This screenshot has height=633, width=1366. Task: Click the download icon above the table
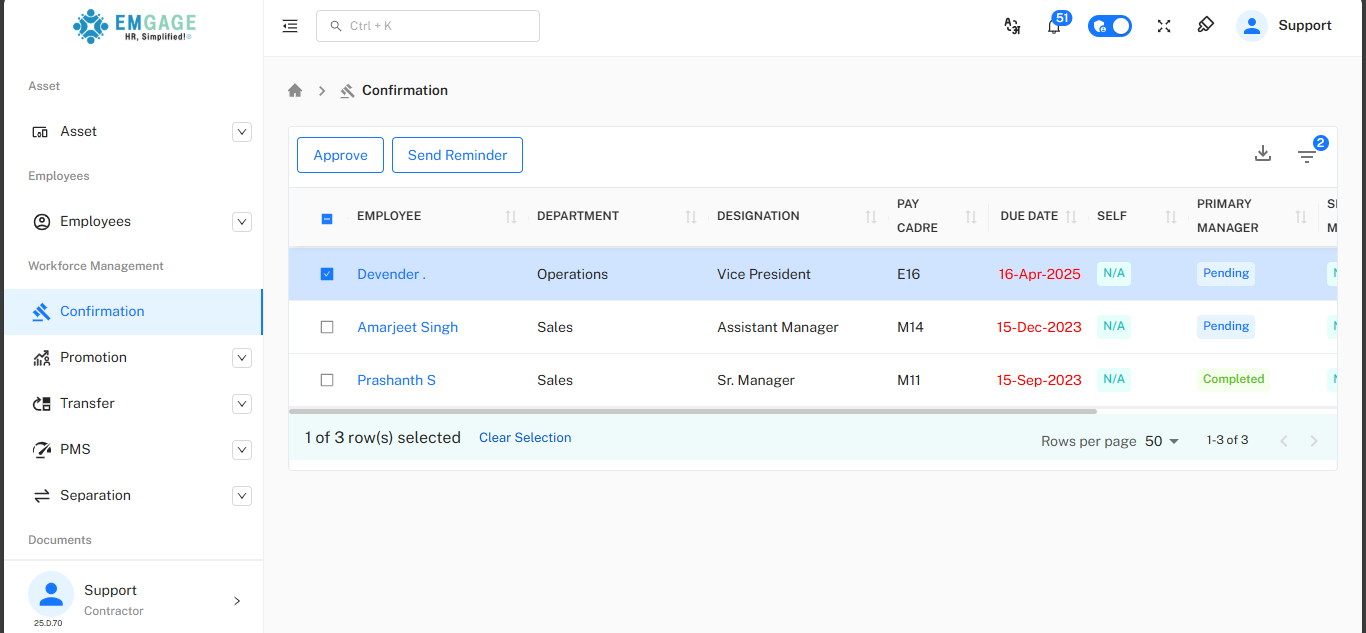(x=1263, y=154)
